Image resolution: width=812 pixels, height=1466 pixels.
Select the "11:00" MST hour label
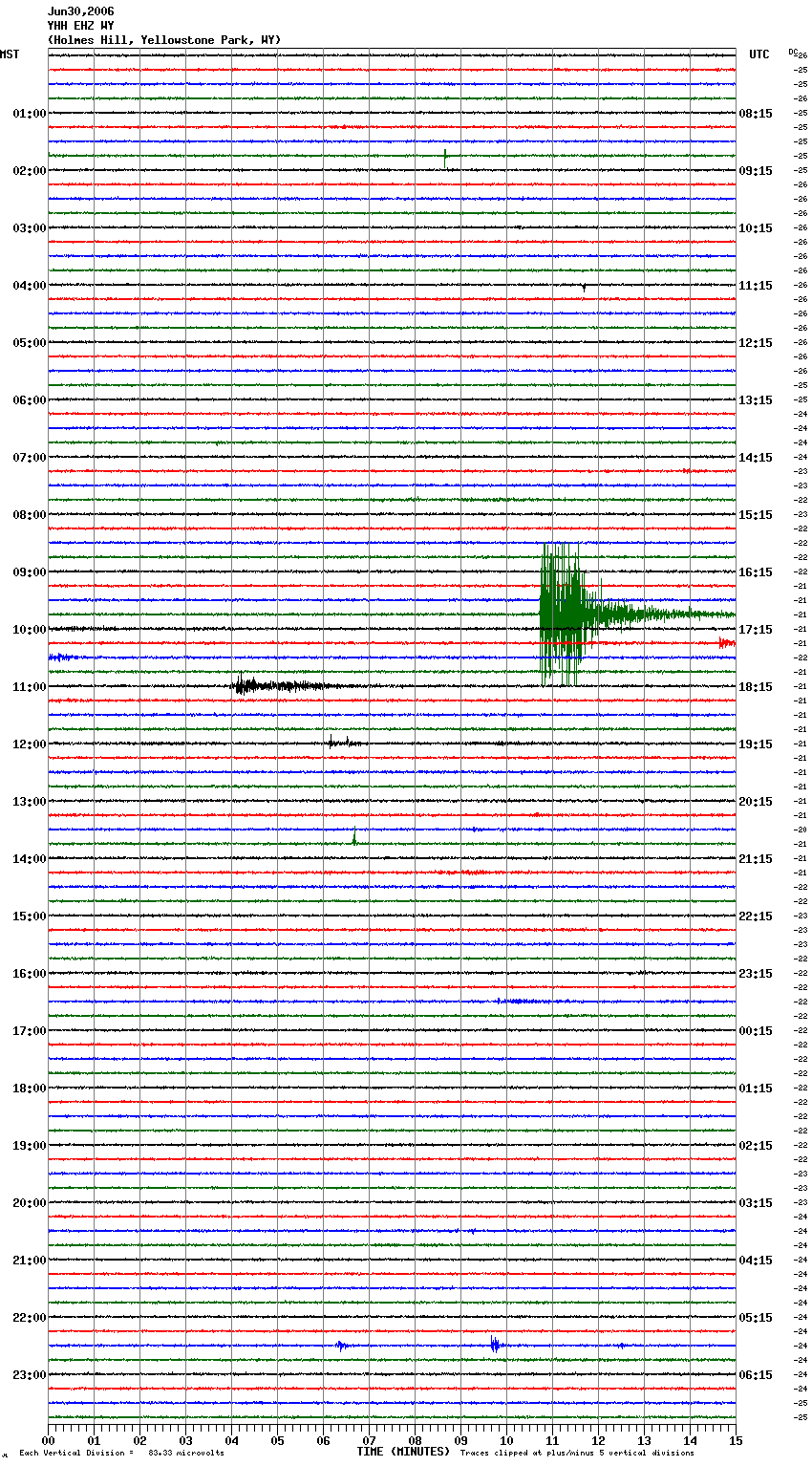30,687
